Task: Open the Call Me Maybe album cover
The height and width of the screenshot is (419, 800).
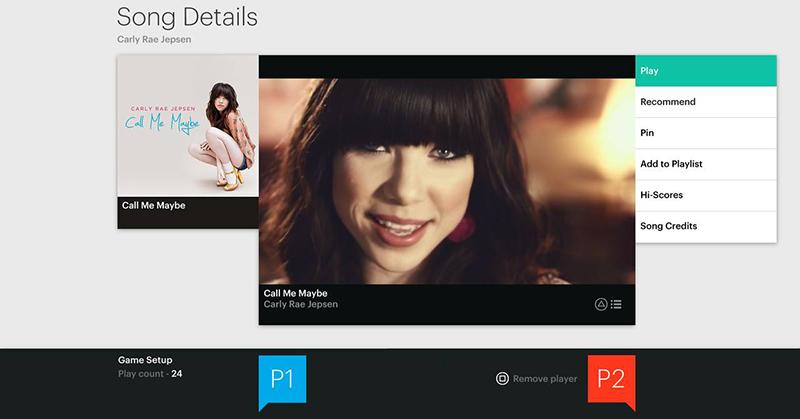Action: [188, 127]
